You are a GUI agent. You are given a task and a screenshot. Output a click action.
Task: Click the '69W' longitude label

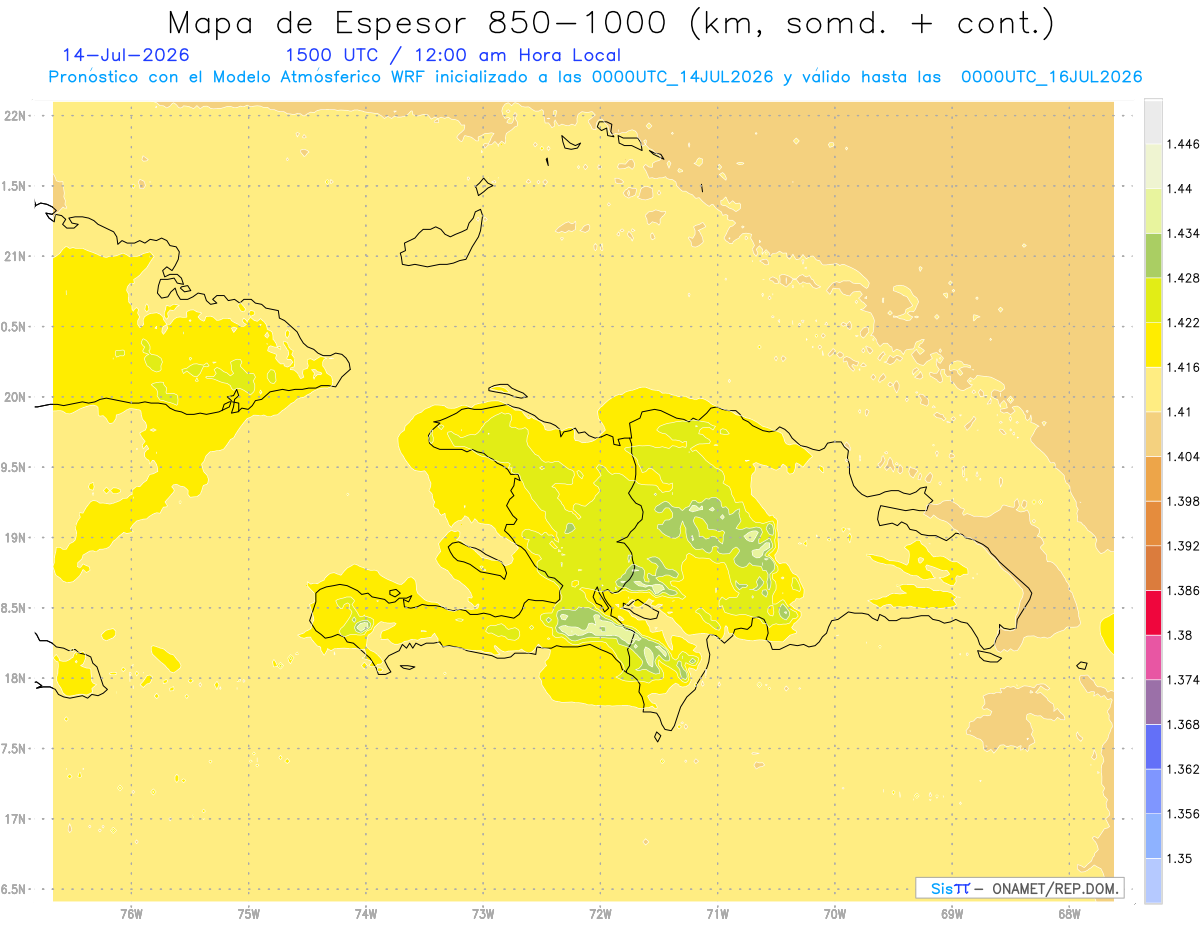952,913
